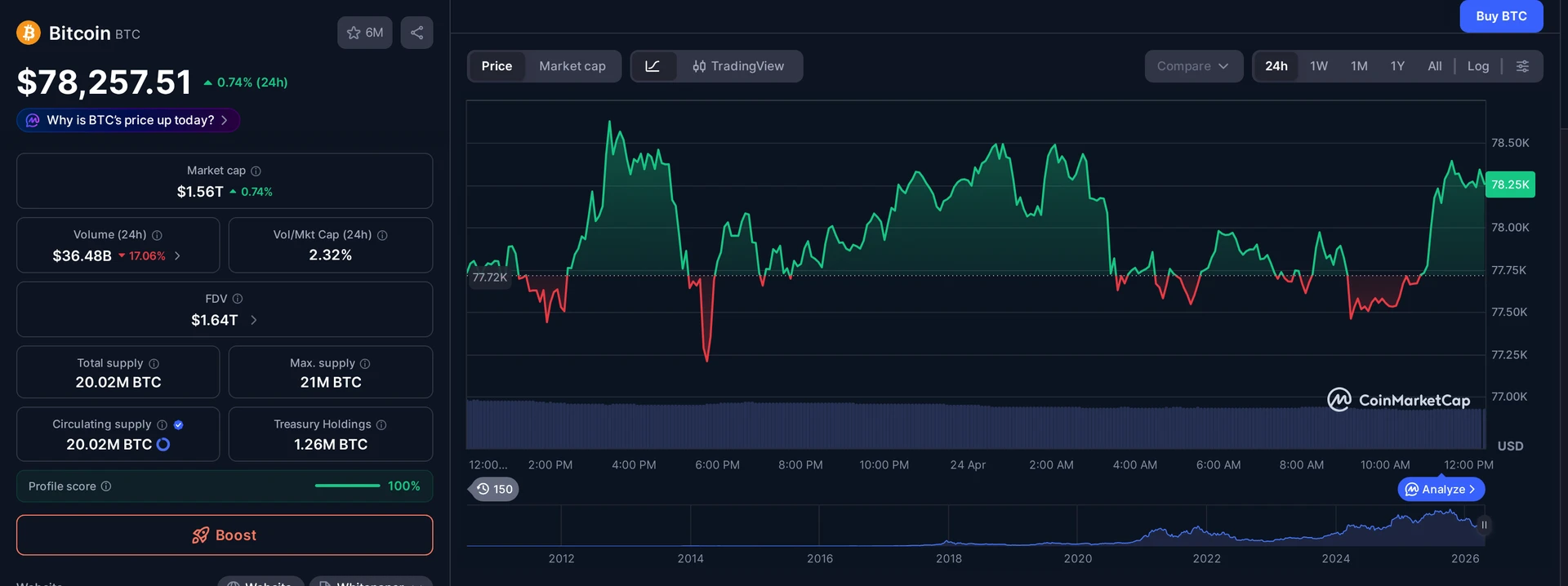Image resolution: width=1568 pixels, height=586 pixels.
Task: Switch to the Market cap tab
Action: pyautogui.click(x=572, y=66)
